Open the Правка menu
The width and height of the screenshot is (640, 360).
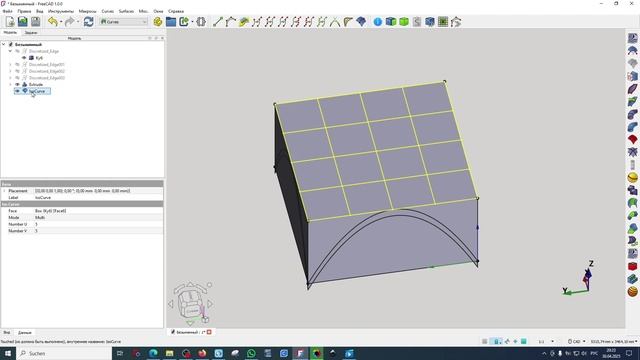click(x=24, y=11)
